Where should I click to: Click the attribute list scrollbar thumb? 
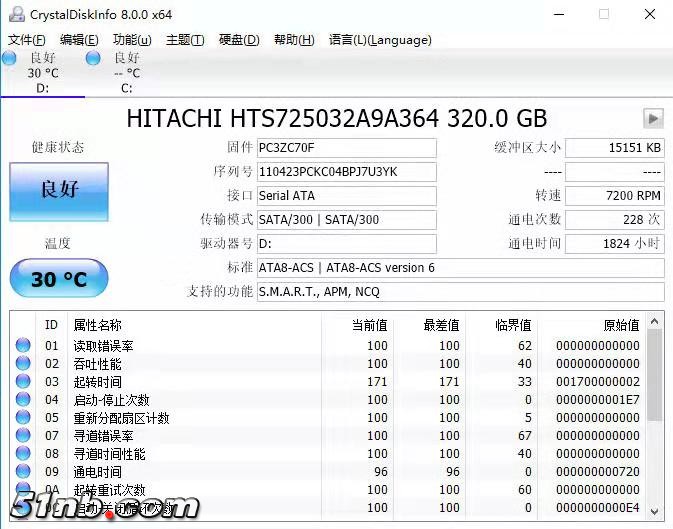tap(655, 376)
